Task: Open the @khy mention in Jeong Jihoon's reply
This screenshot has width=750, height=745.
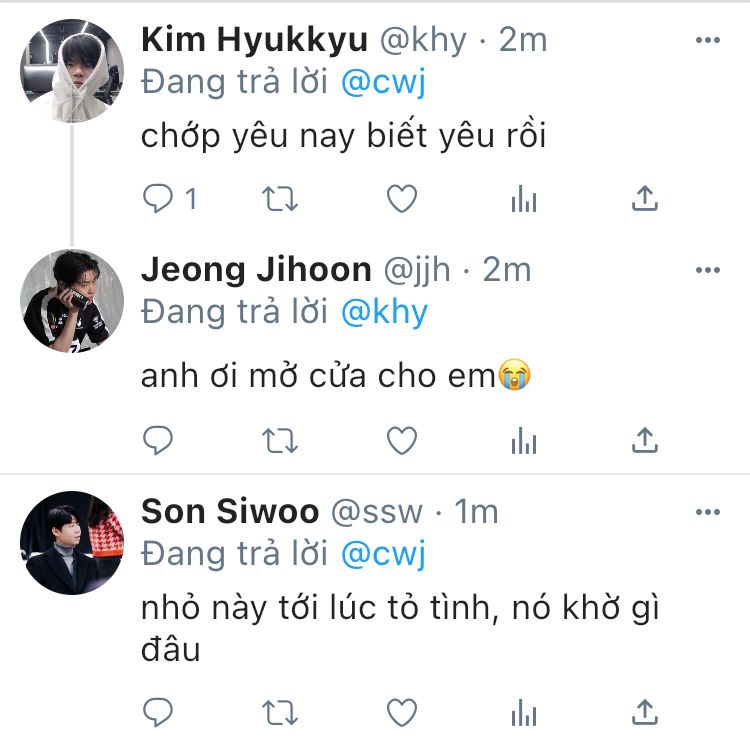Action: pyautogui.click(x=385, y=313)
